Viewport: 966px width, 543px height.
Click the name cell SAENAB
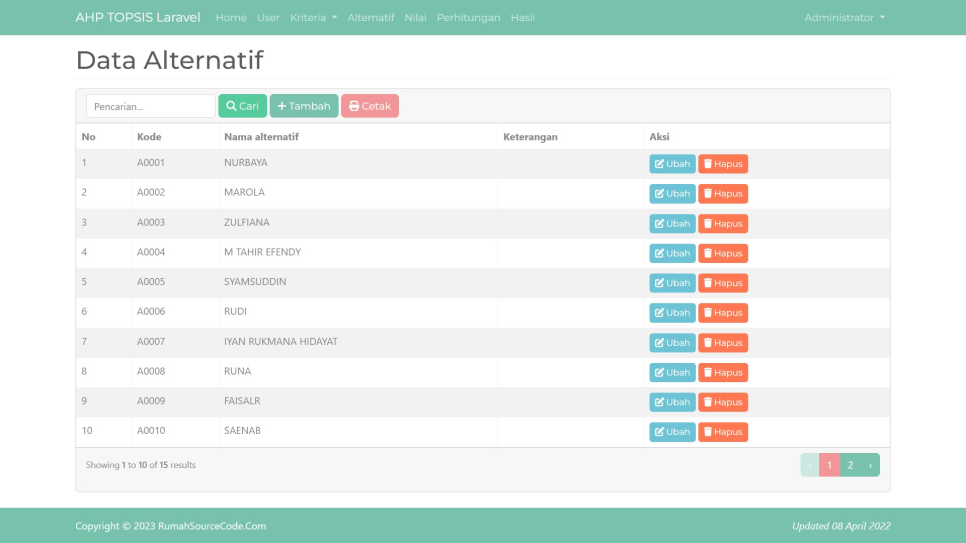pos(242,430)
